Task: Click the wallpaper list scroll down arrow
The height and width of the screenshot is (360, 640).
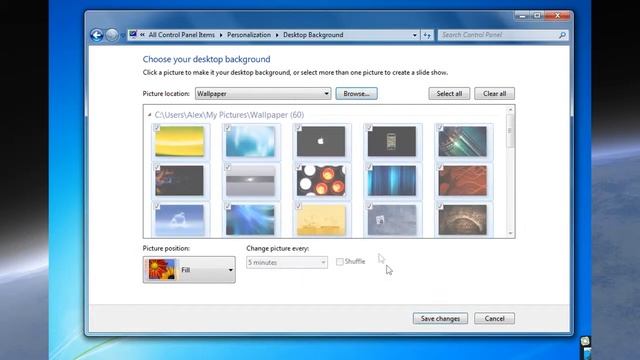Action: point(510,233)
